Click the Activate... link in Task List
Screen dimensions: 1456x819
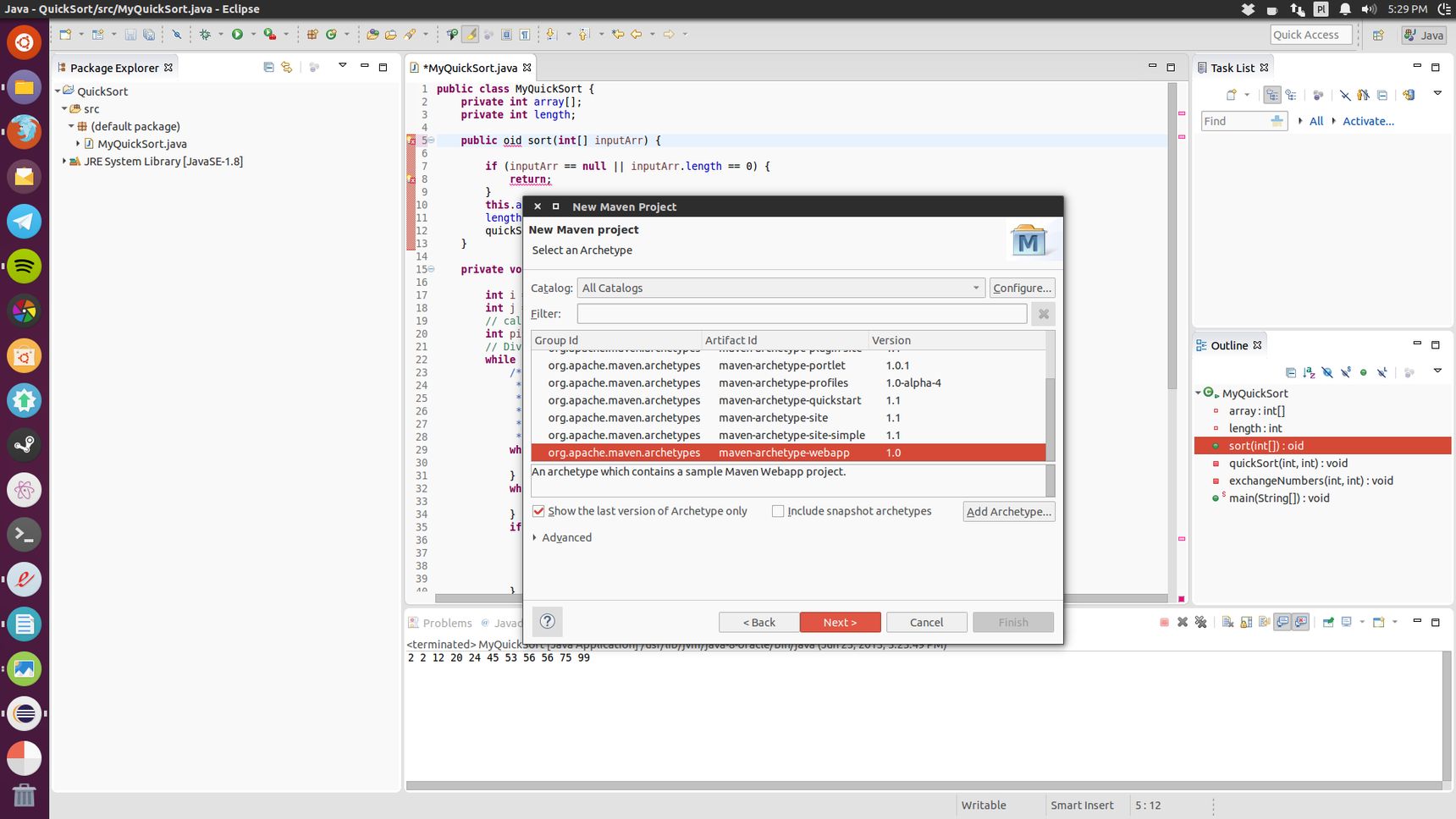[x=1368, y=121]
